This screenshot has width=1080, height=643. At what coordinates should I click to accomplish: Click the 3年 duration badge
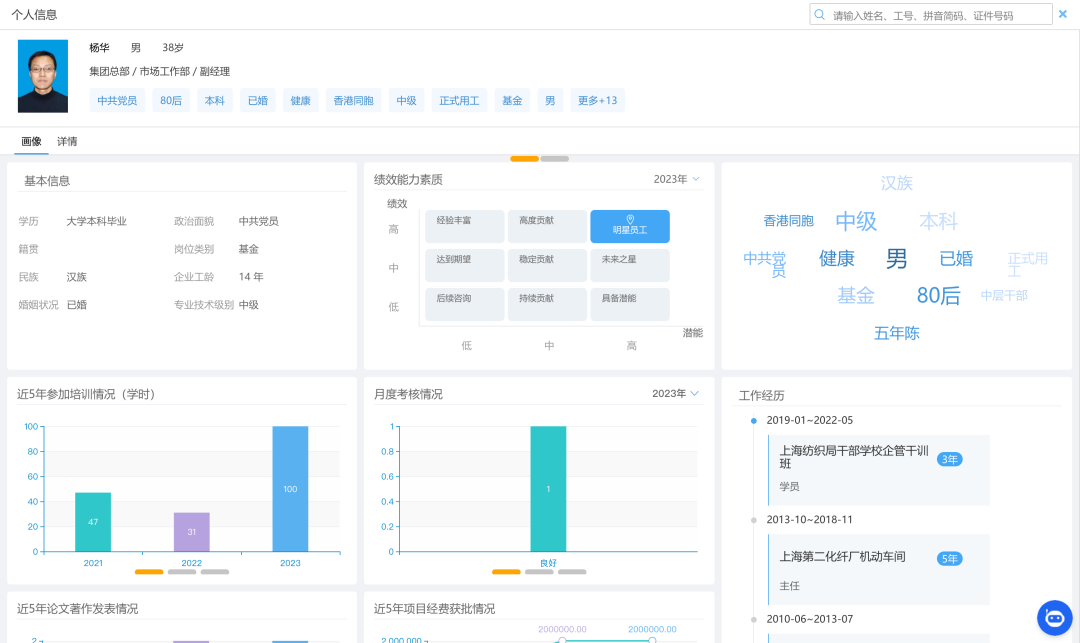949,459
